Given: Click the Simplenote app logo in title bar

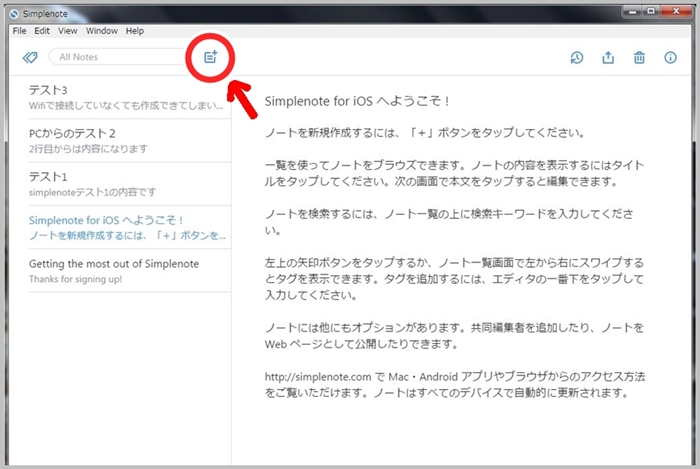Looking at the screenshot, I should tap(14, 14).
